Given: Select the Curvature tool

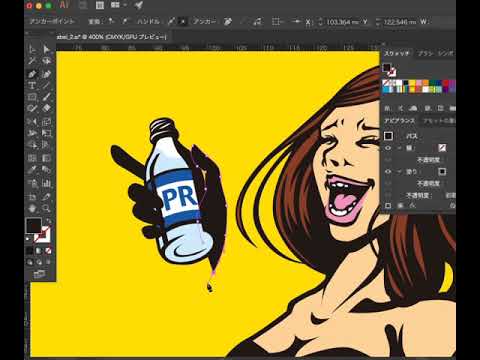Looking at the screenshot, I should (x=46, y=74).
